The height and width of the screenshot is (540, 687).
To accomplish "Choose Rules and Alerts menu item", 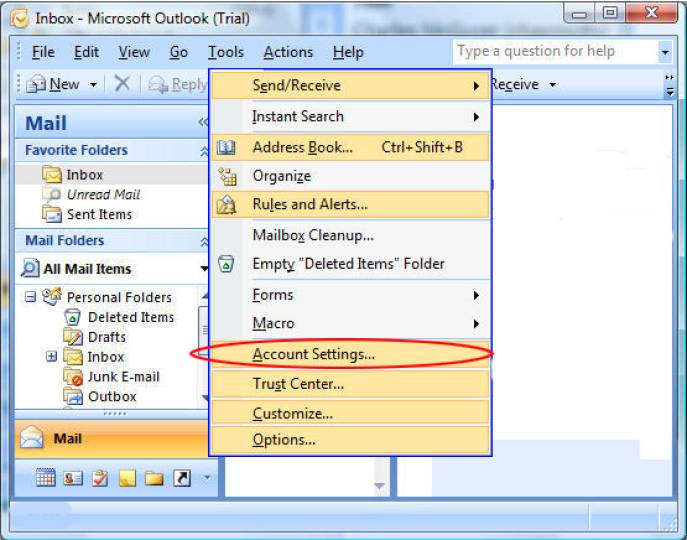I will (x=350, y=205).
